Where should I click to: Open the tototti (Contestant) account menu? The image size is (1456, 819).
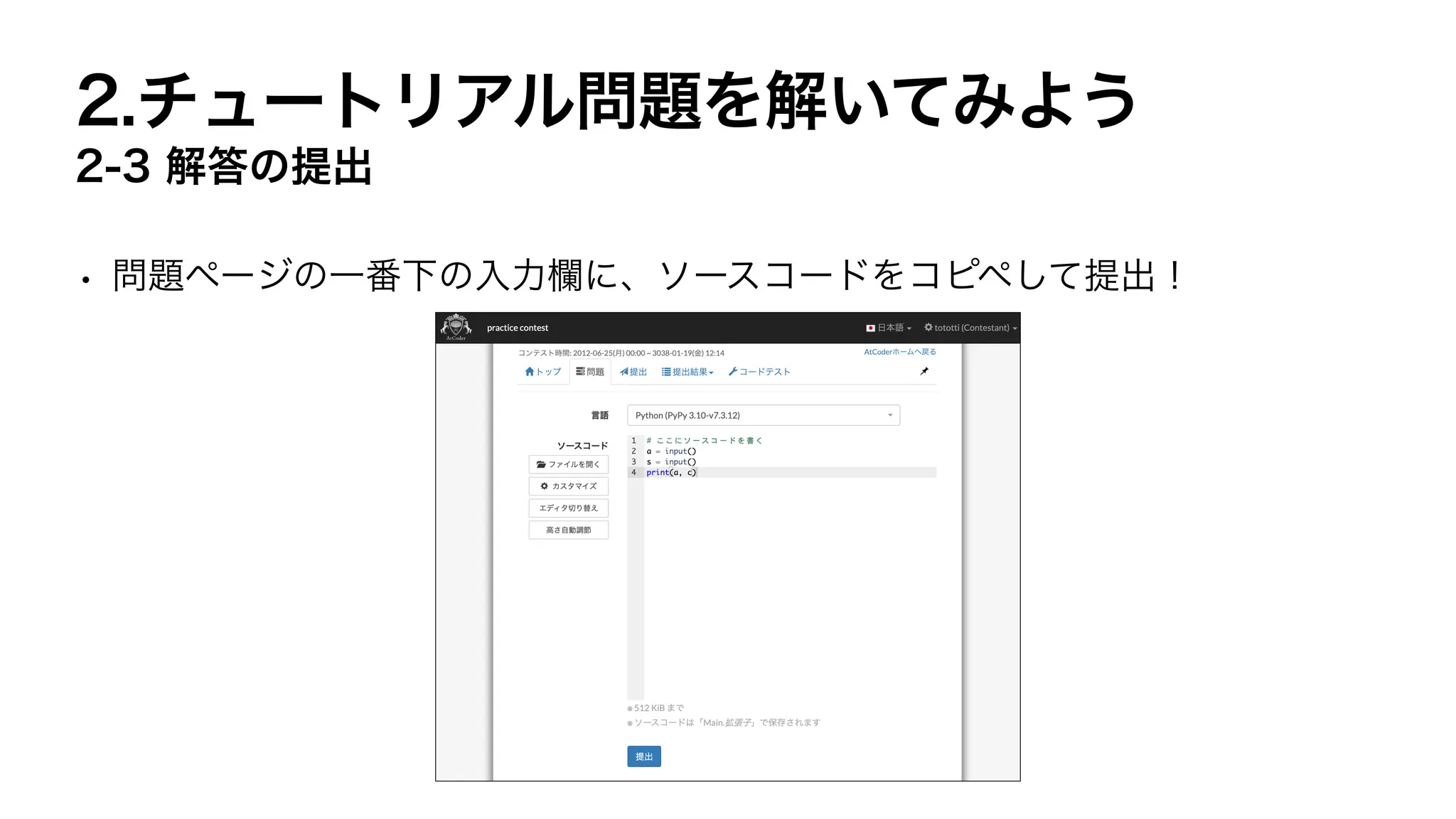pyautogui.click(x=970, y=328)
